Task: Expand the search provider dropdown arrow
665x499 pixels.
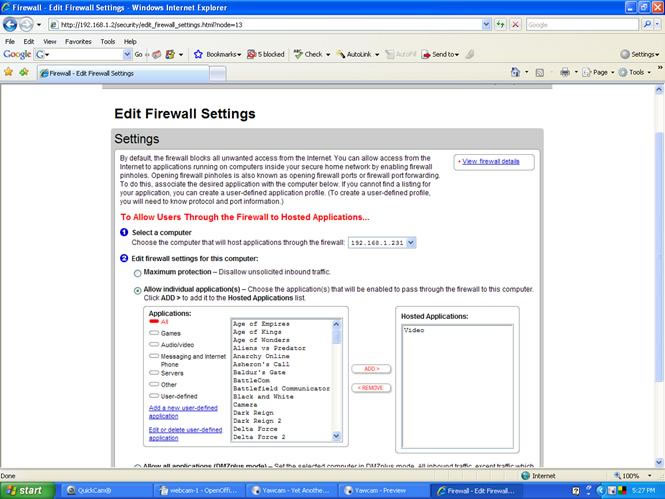Action: click(657, 25)
